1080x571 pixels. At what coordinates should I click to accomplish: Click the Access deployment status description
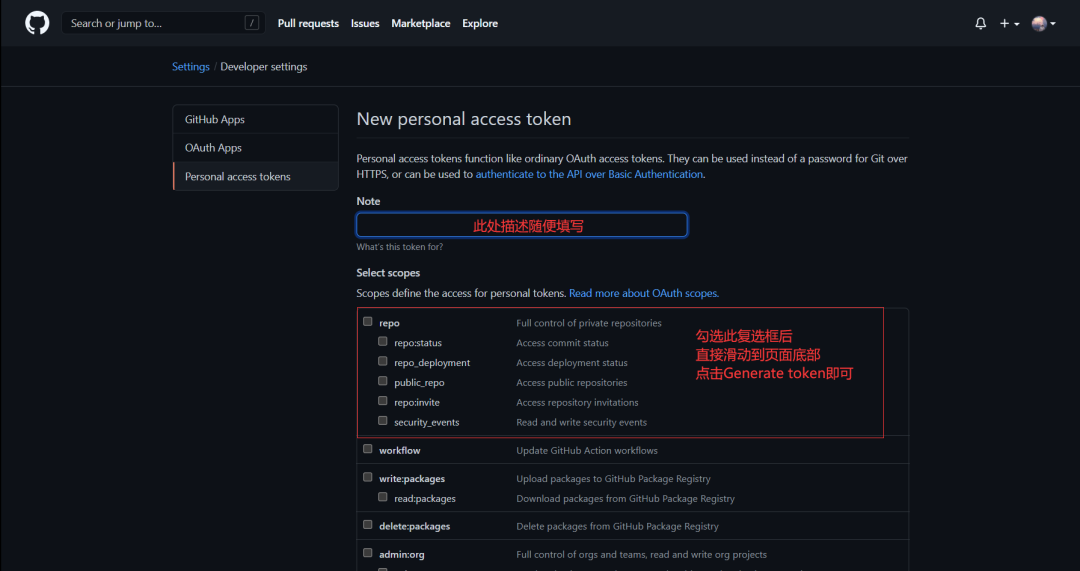pyautogui.click(x=572, y=363)
